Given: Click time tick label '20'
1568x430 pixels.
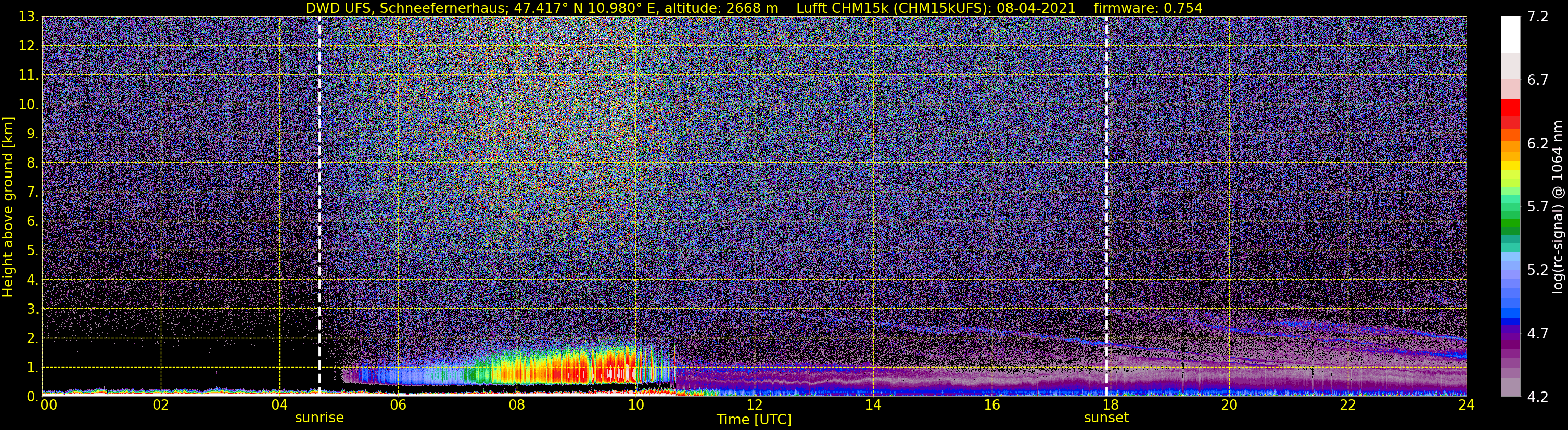Looking at the screenshot, I should click(1229, 405).
